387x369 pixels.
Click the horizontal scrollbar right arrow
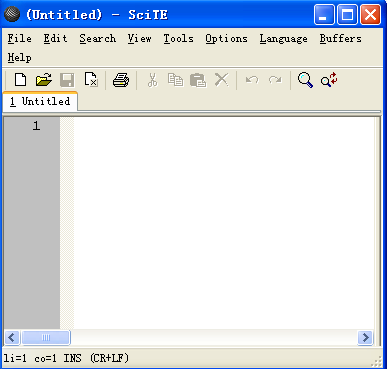[x=365, y=338]
